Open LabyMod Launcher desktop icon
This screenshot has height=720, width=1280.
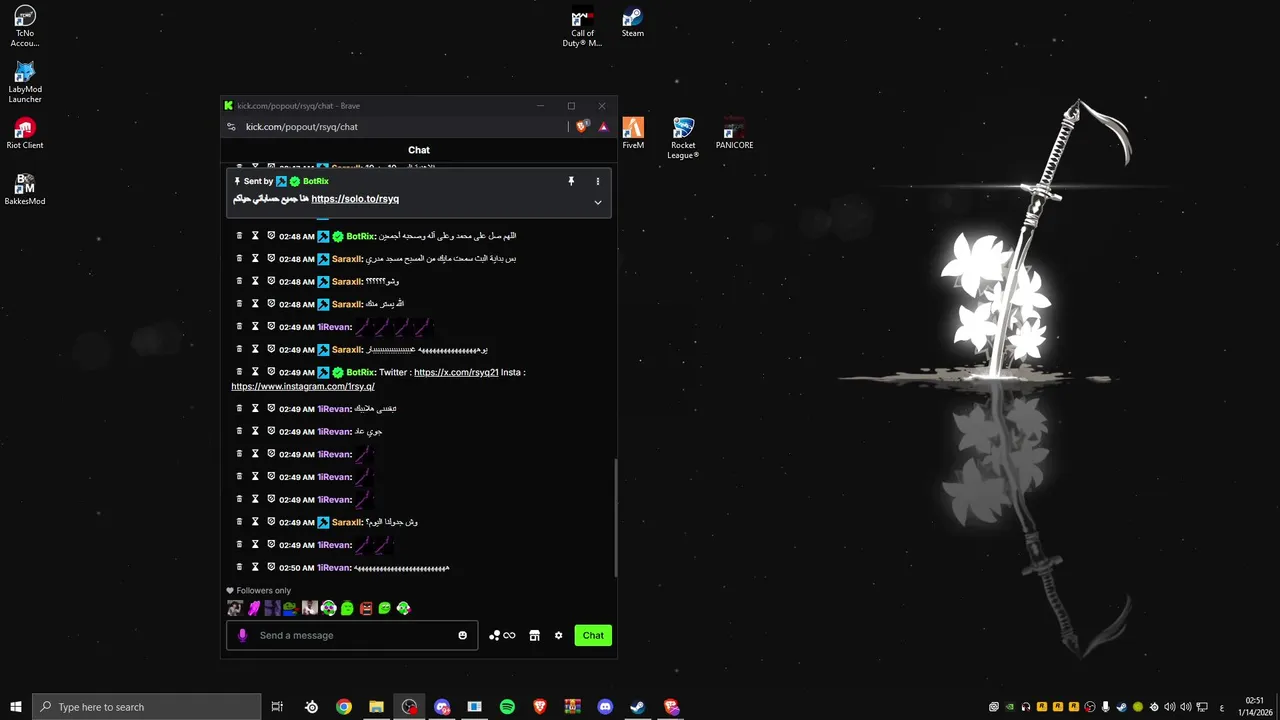pyautogui.click(x=25, y=82)
